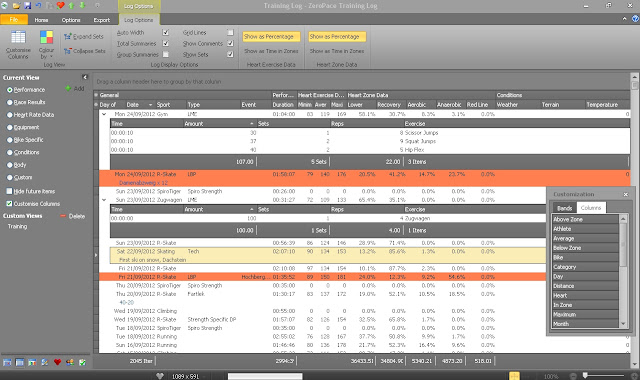This screenshot has height=380, width=640.
Task: Toggle the Show Comments checkbox
Action: 230,43
